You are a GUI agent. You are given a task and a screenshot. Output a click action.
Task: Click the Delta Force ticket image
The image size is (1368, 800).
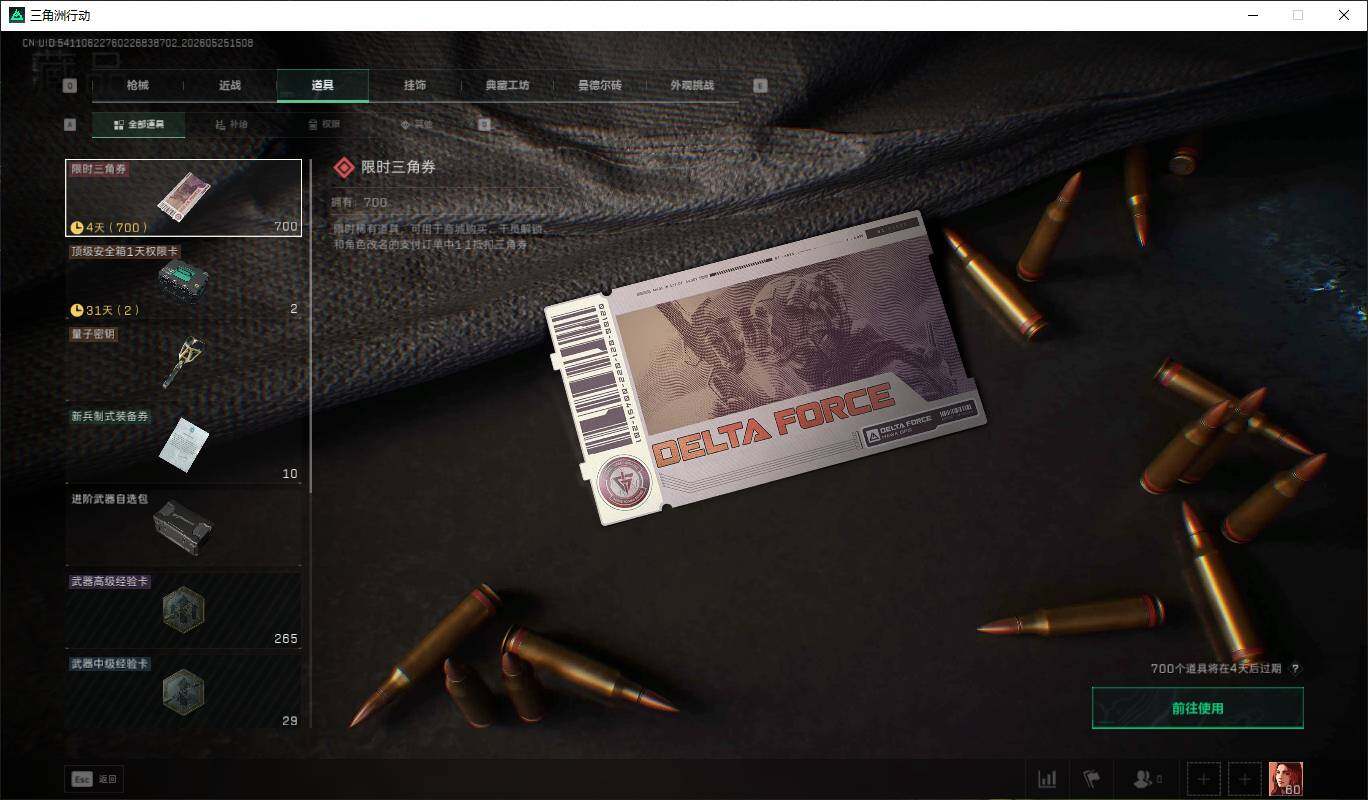pyautogui.click(x=766, y=368)
